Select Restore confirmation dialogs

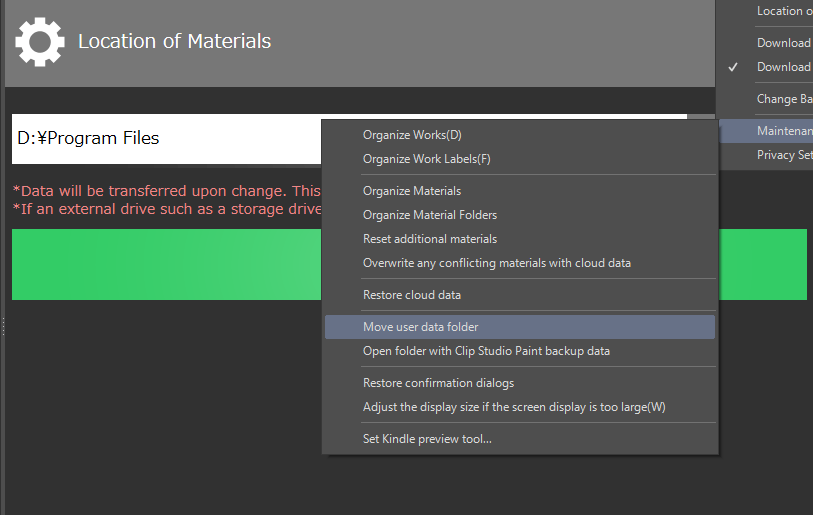(x=438, y=383)
